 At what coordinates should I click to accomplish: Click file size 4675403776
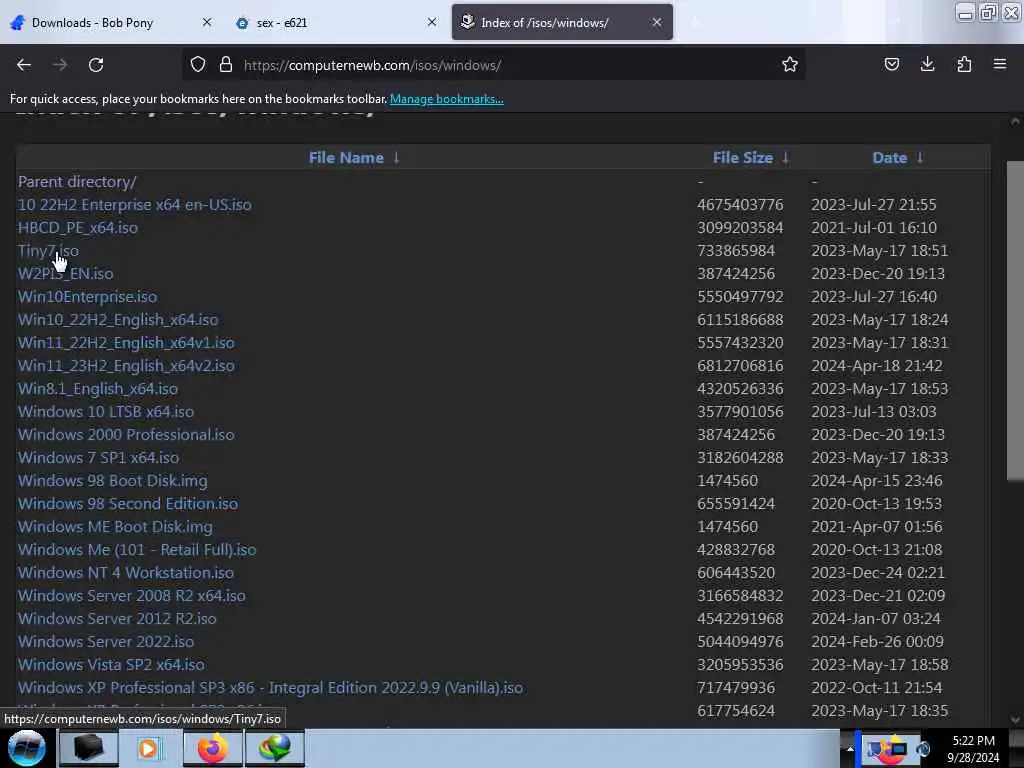point(740,204)
